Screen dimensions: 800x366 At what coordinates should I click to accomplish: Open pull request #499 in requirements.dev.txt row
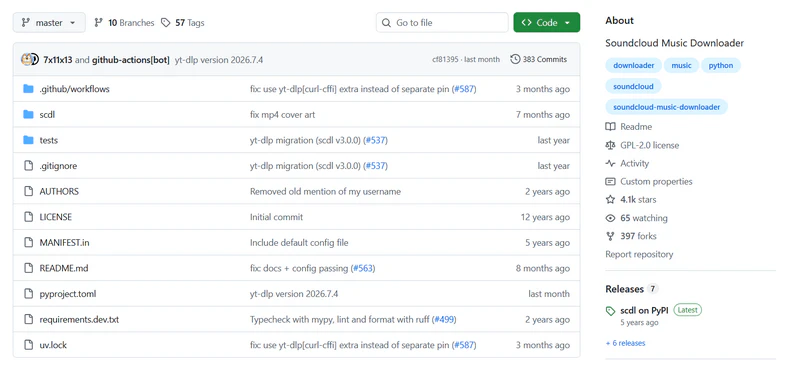(444, 320)
